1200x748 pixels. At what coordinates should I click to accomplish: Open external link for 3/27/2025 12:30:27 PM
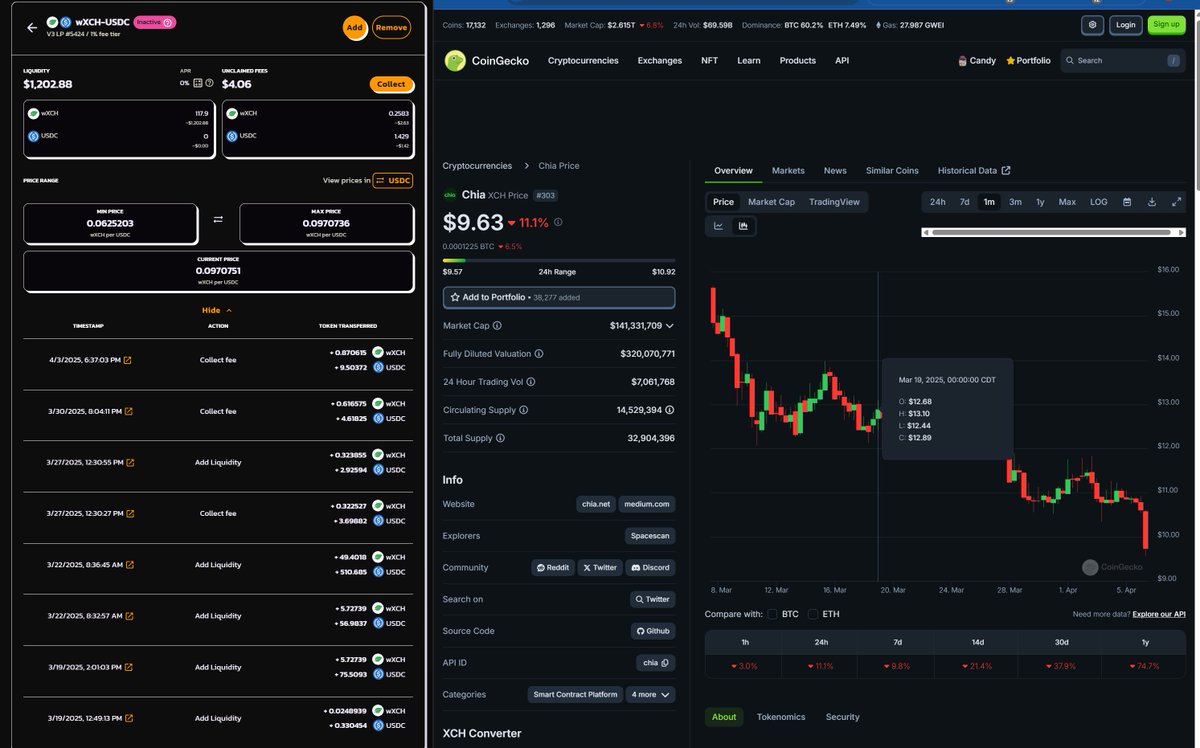click(129, 513)
